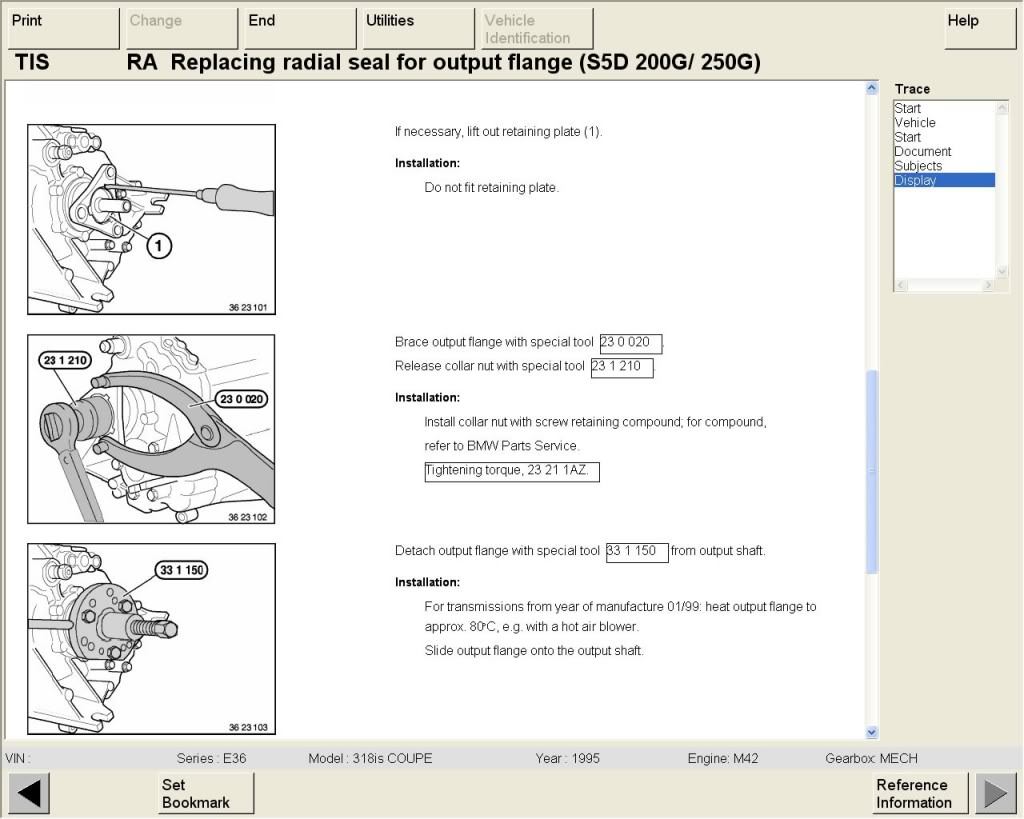Open the Utilities menu
The width and height of the screenshot is (1024, 819).
coord(417,28)
